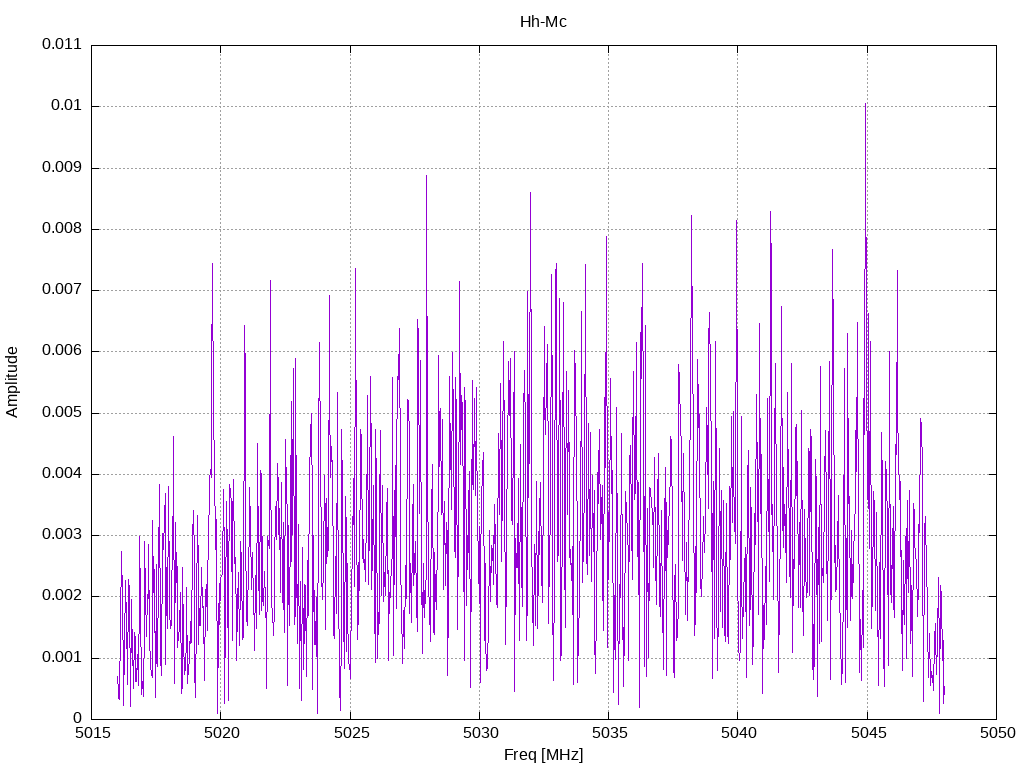Click y-axis tick label 0.001
The image size is (1024, 768).
coord(62,657)
